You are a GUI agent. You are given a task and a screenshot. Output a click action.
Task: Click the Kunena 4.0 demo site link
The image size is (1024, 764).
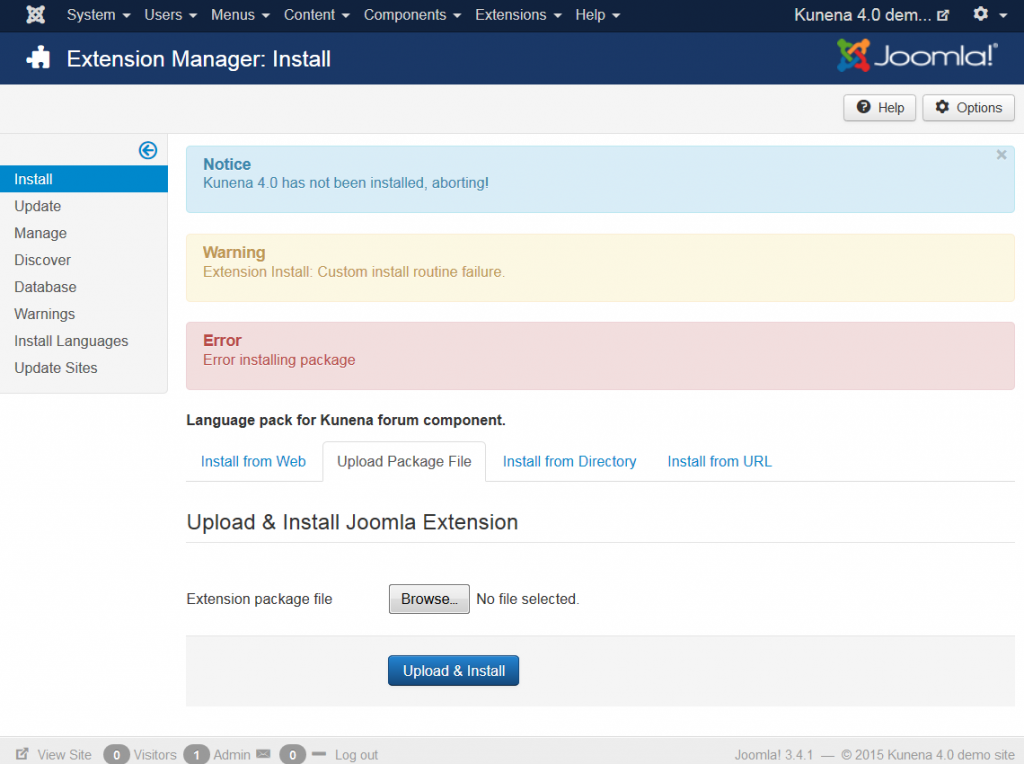click(870, 15)
